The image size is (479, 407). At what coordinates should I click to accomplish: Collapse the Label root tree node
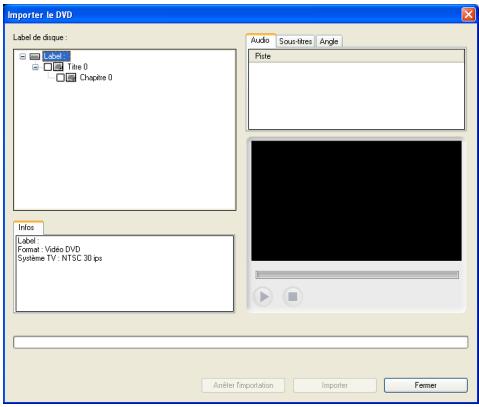pos(22,56)
